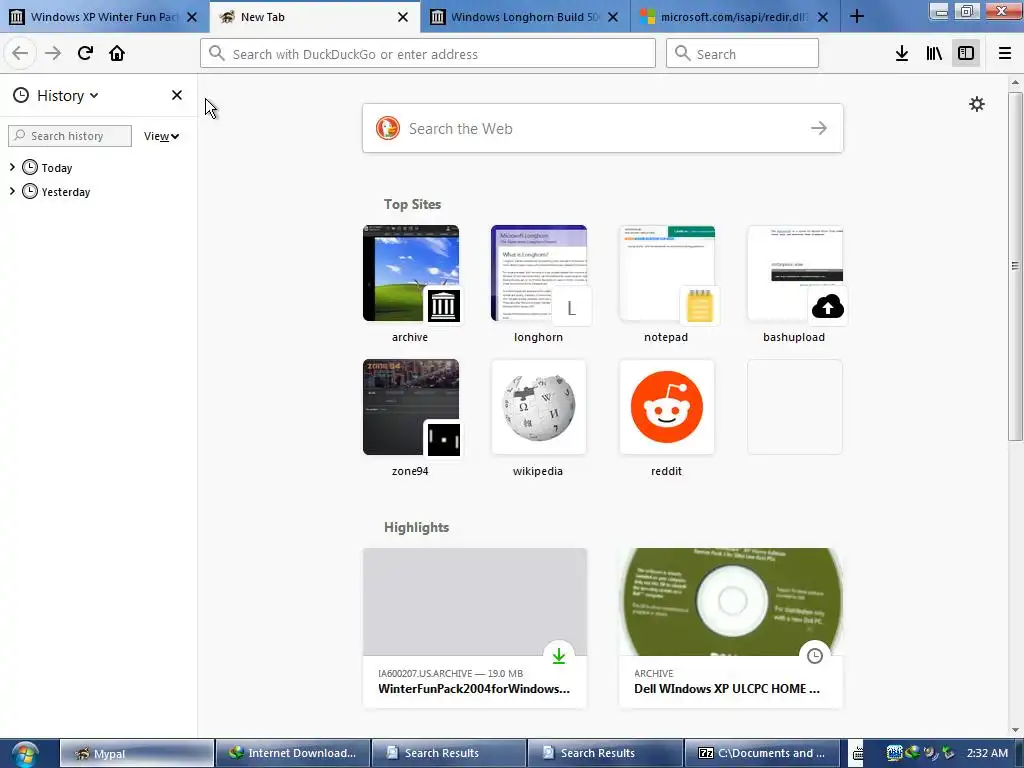
Task: Close the History sidebar
Action: point(176,95)
